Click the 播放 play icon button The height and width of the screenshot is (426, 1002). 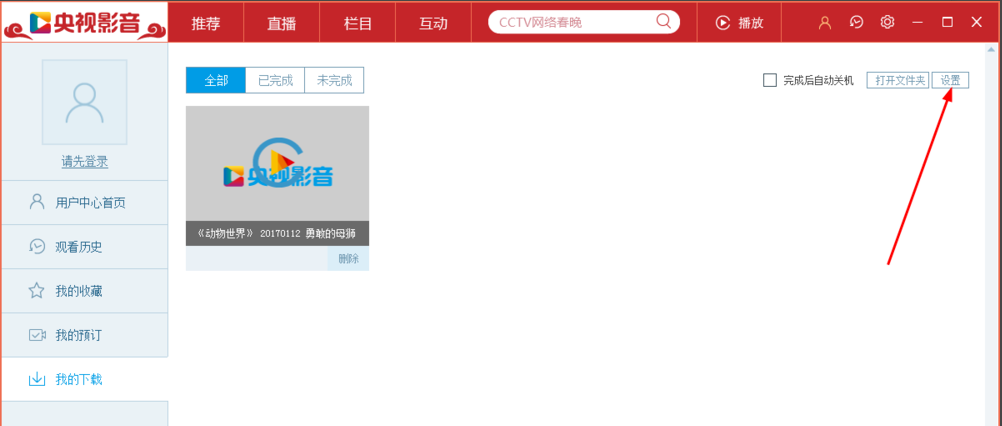[739, 23]
